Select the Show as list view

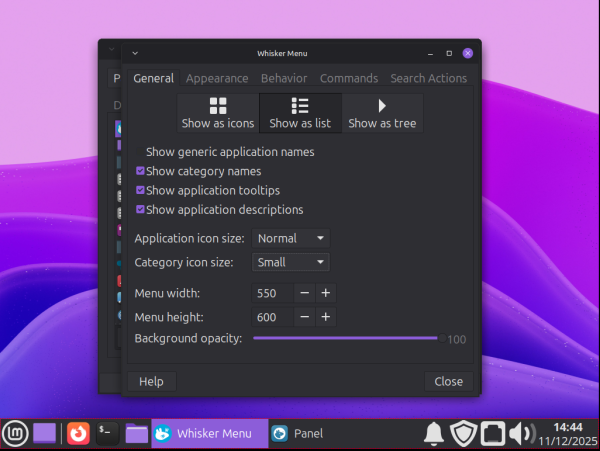pos(300,113)
